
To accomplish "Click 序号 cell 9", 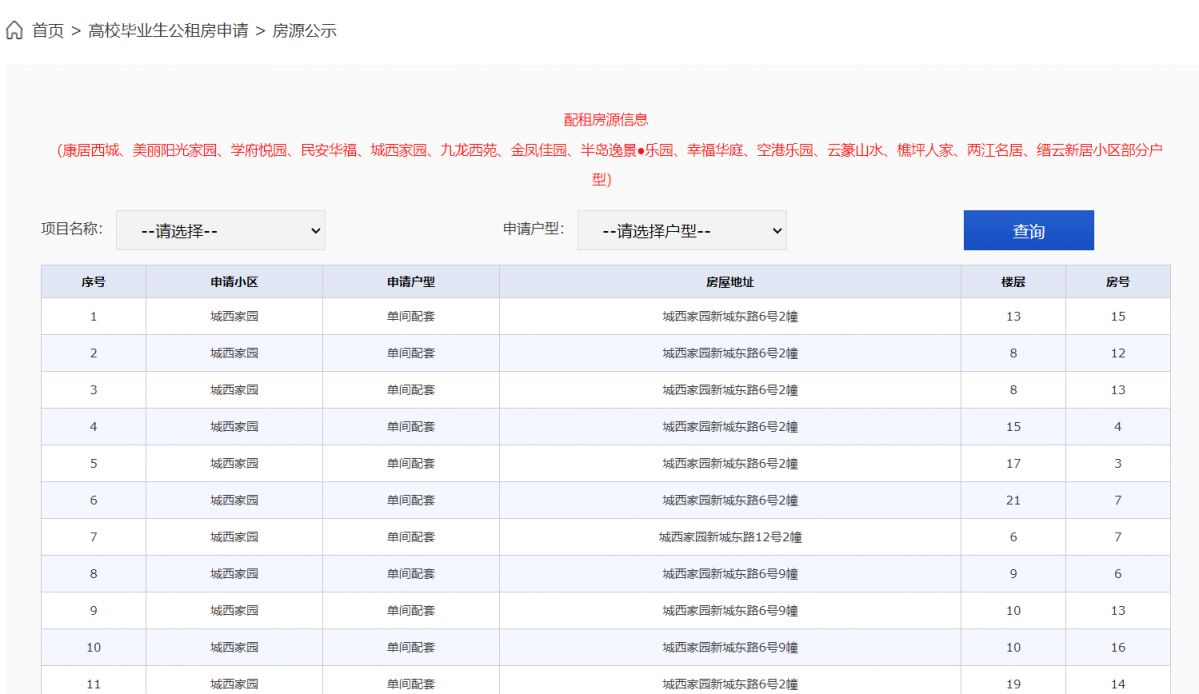I will 93,611.
